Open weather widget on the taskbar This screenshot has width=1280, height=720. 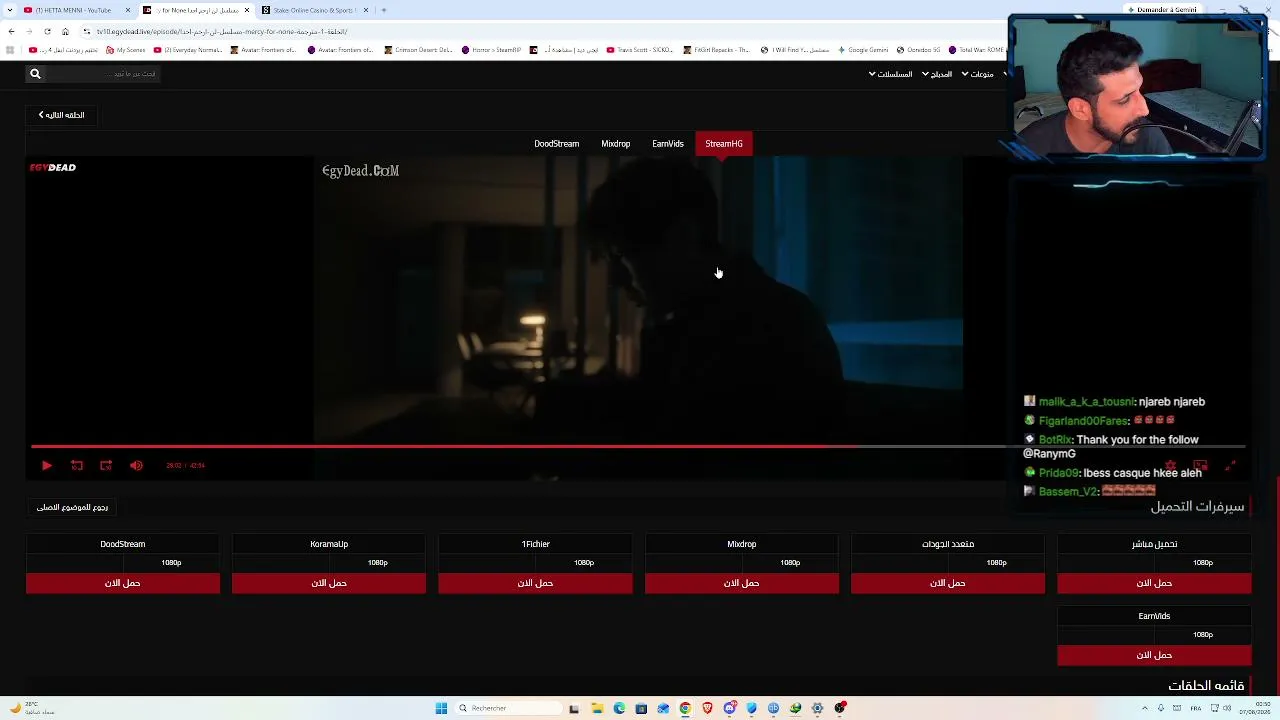tap(30, 708)
